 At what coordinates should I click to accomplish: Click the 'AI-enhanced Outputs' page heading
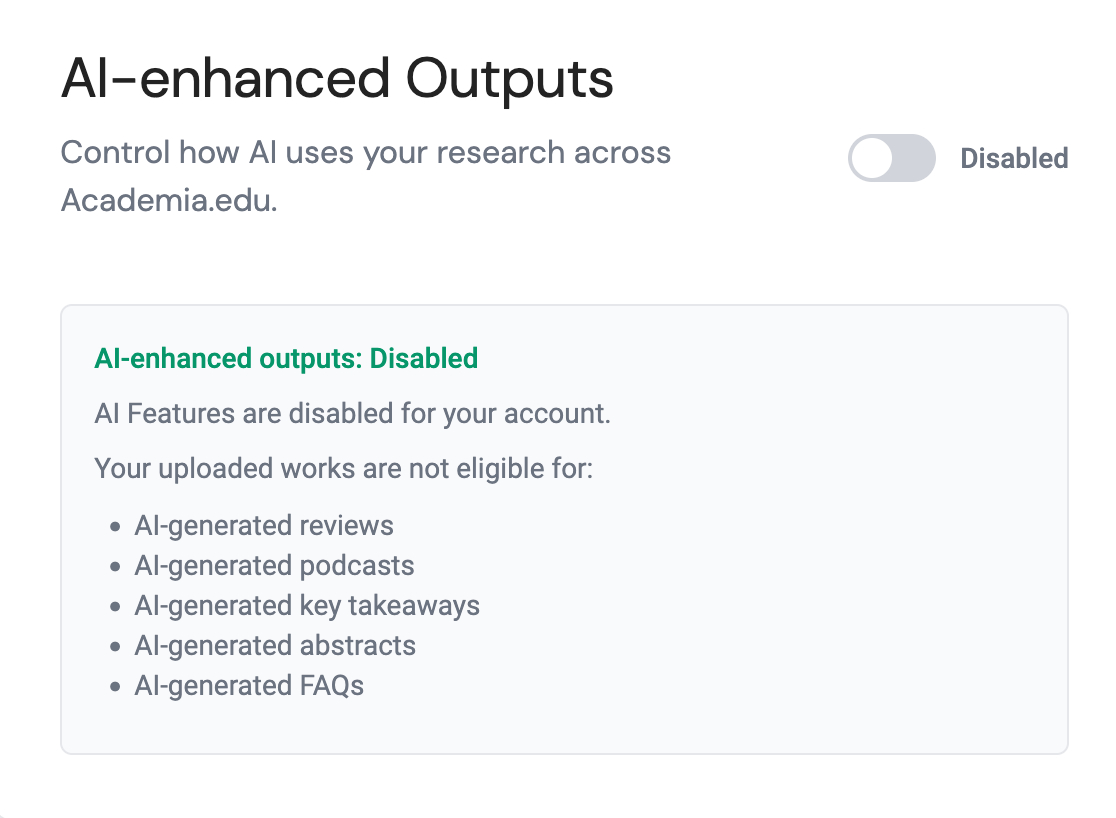(x=337, y=79)
